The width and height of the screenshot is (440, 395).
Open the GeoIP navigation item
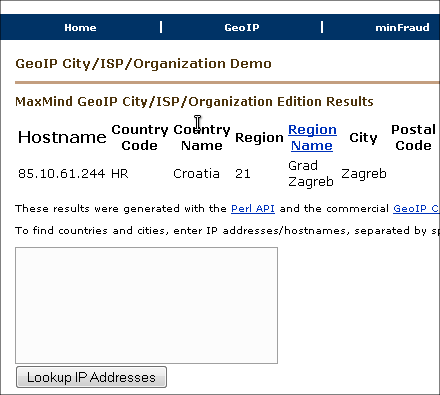[242, 27]
